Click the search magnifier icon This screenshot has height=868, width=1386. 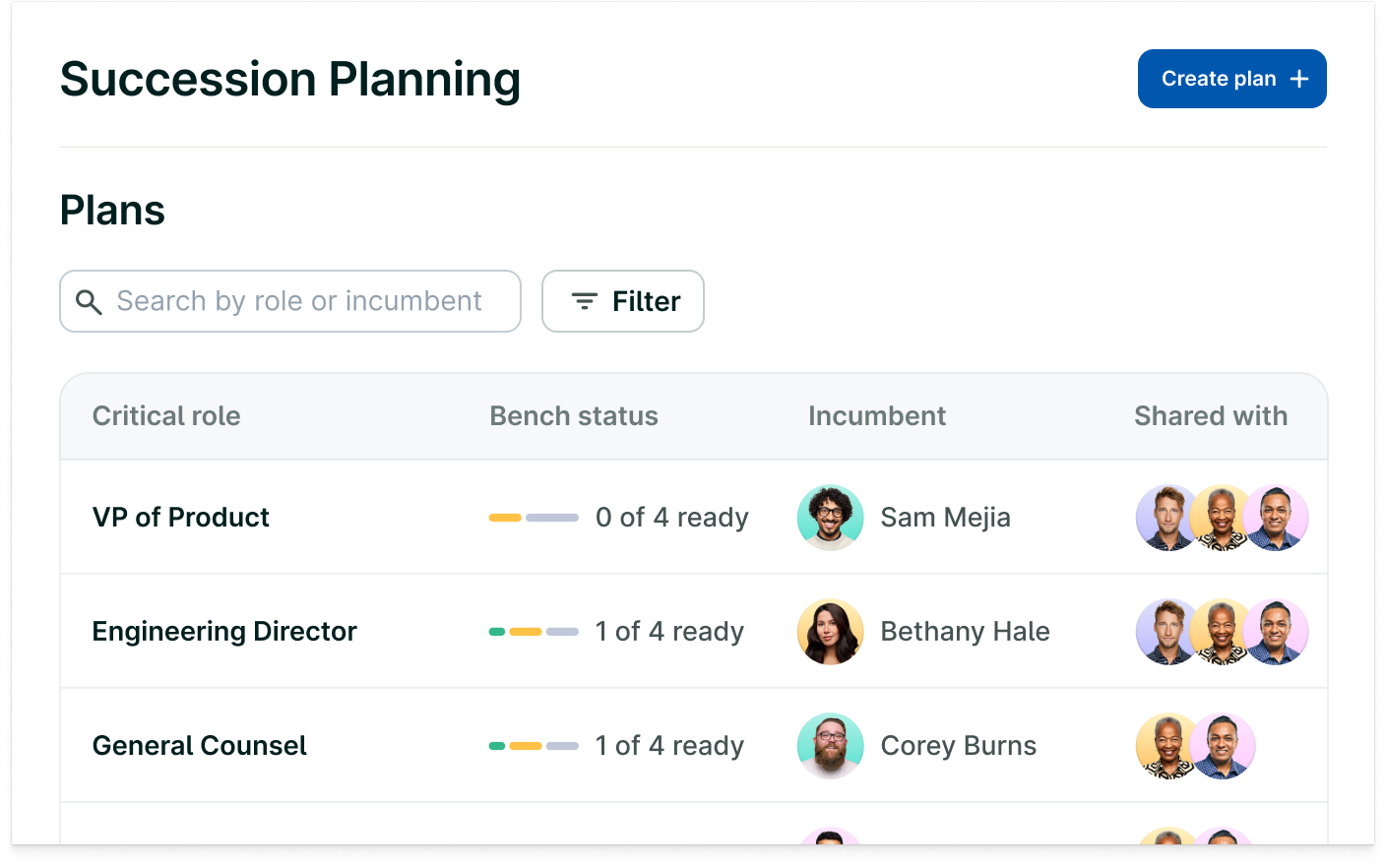(89, 302)
